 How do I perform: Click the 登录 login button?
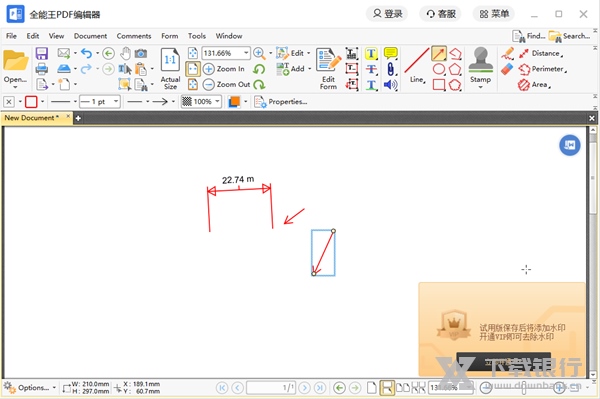coord(387,14)
